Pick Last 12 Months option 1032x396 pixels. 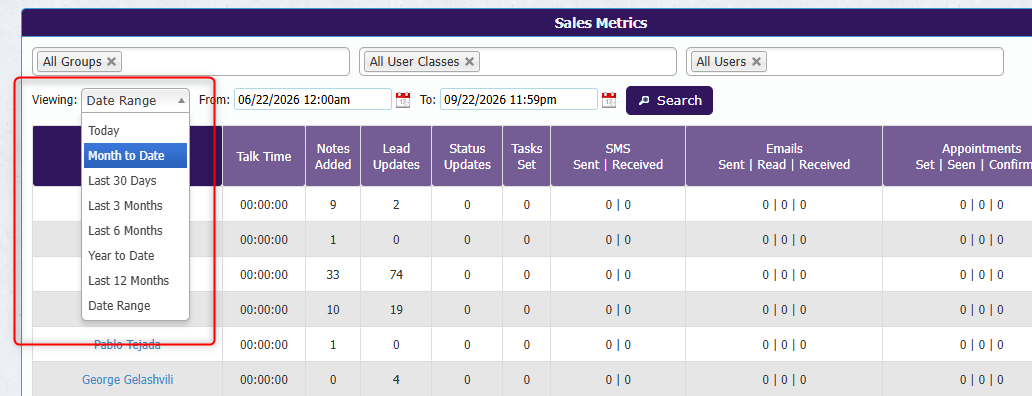pyautogui.click(x=136, y=281)
